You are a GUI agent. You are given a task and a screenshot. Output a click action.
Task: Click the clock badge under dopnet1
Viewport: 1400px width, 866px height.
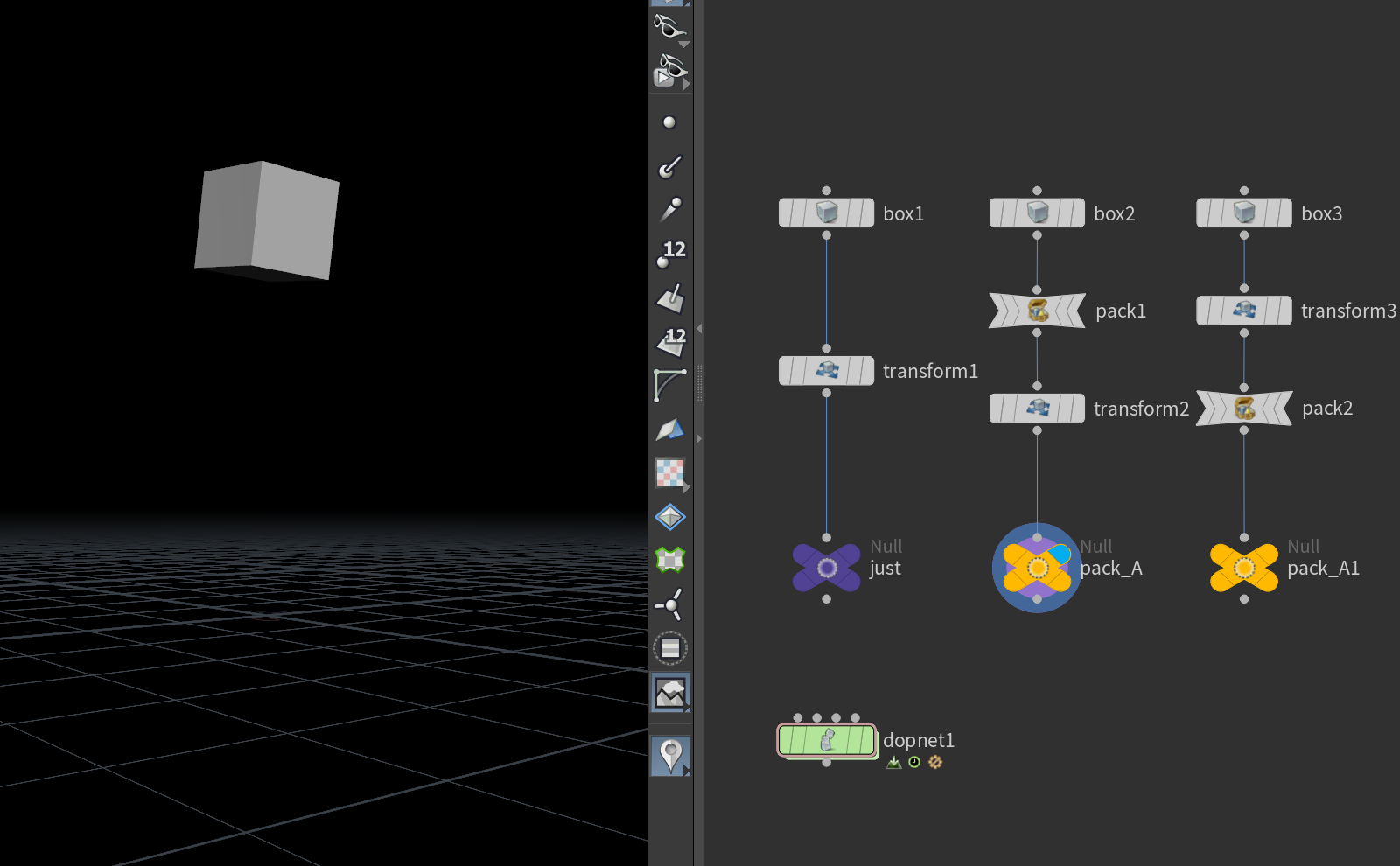[914, 763]
